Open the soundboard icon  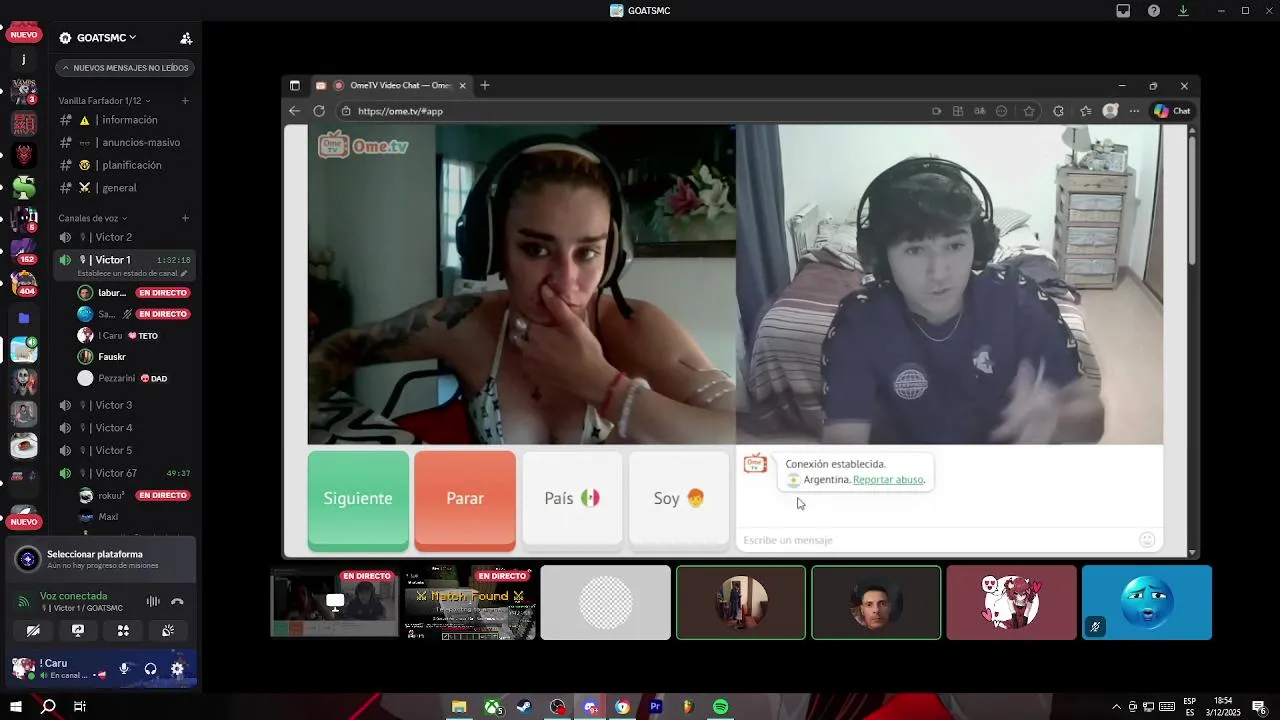(168, 631)
